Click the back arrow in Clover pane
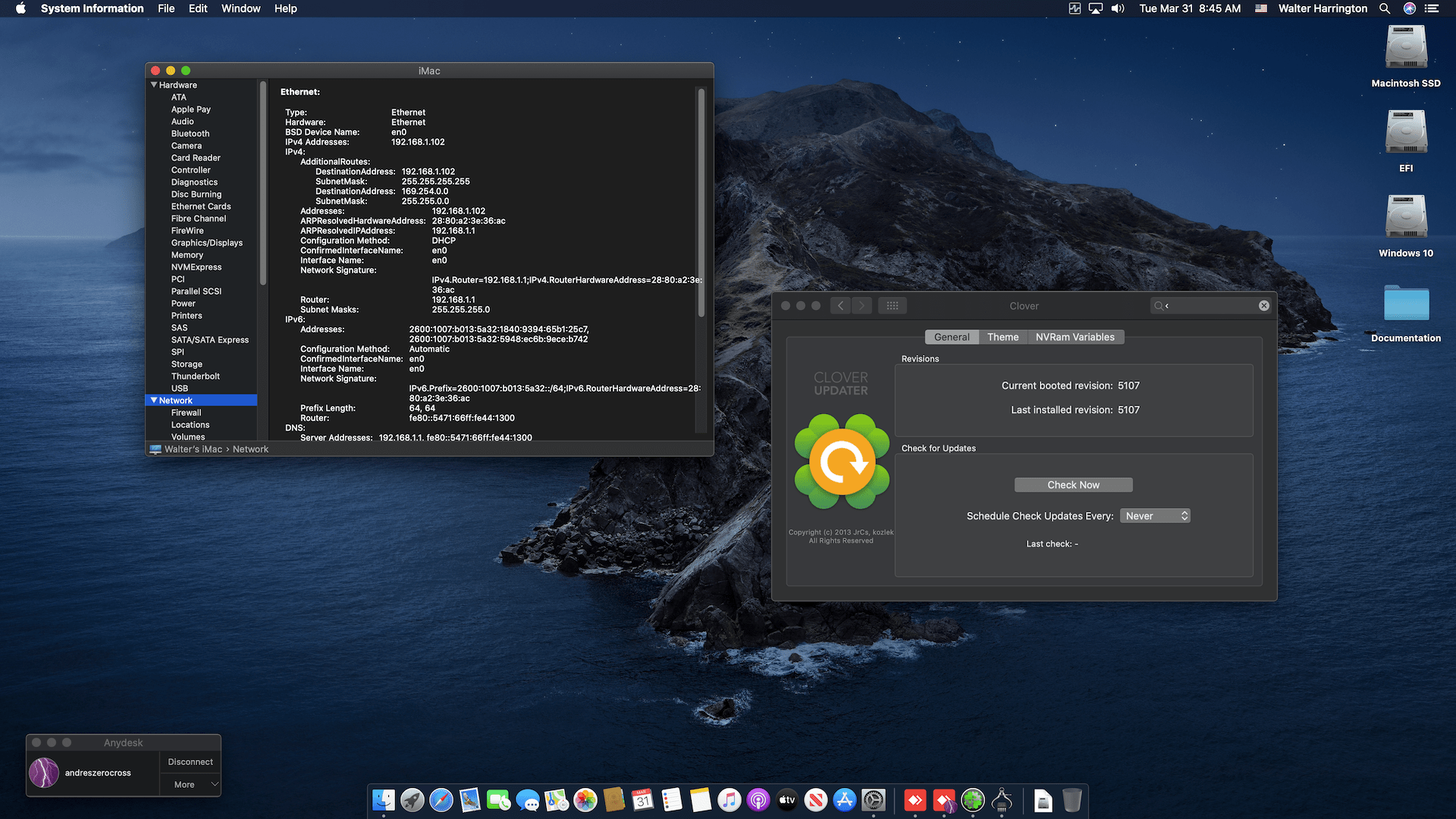 pos(840,306)
